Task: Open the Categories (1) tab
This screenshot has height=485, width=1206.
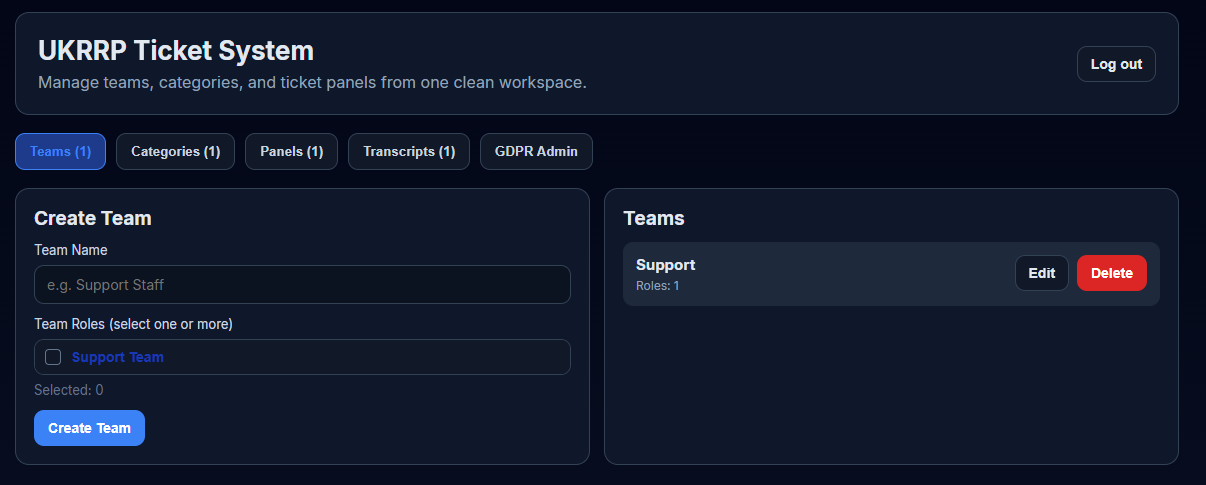Action: 175,152
